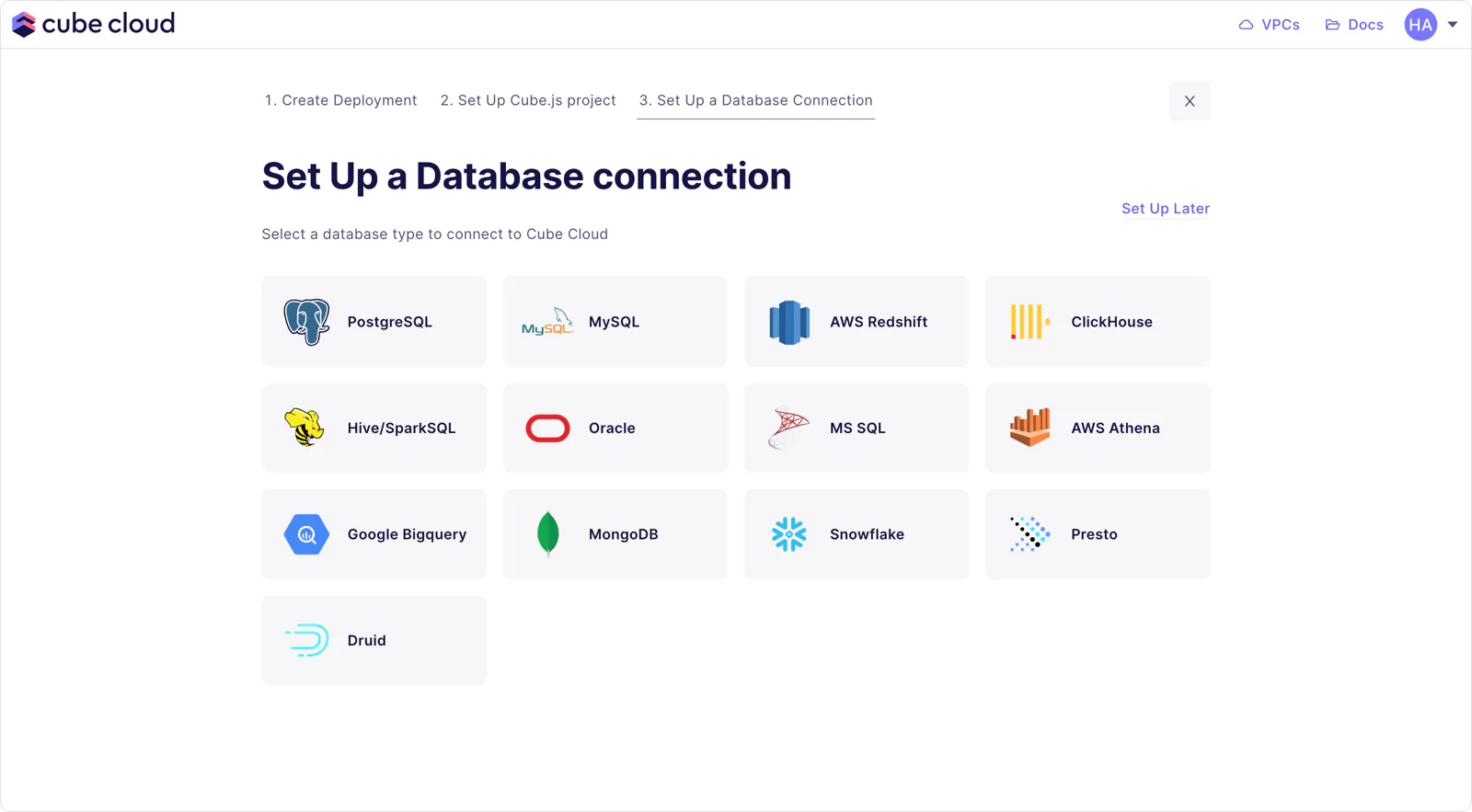Image resolution: width=1472 pixels, height=812 pixels.
Task: Close the setup wizard with X
Action: click(1190, 101)
